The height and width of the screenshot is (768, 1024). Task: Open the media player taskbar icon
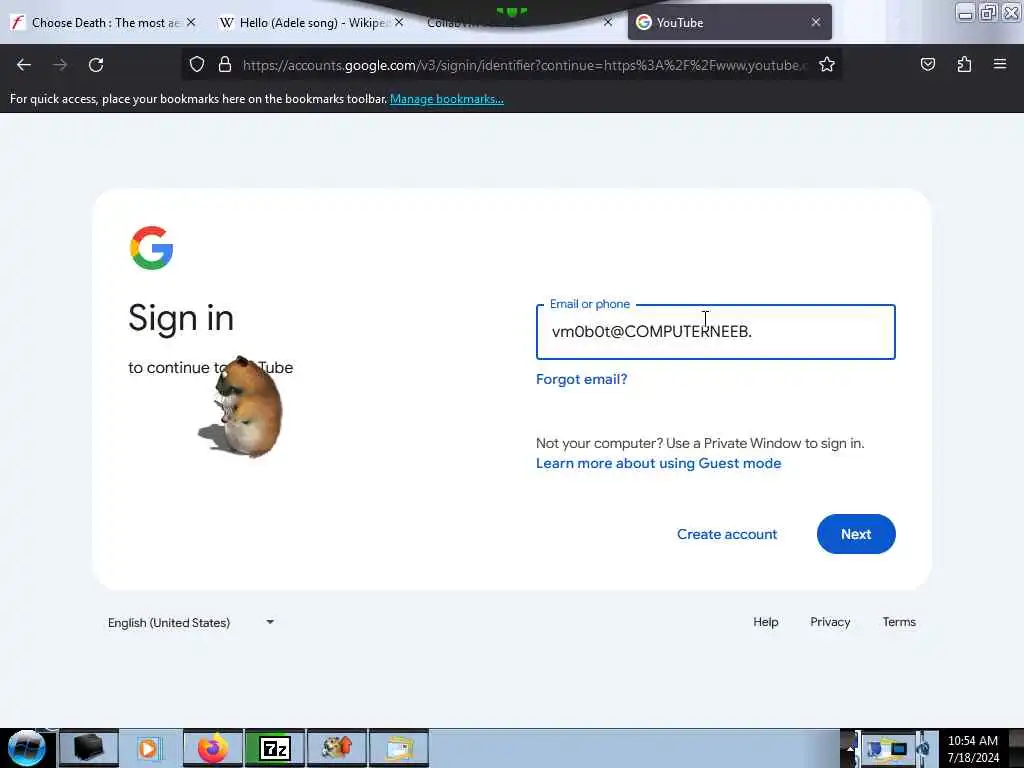pyautogui.click(x=150, y=748)
